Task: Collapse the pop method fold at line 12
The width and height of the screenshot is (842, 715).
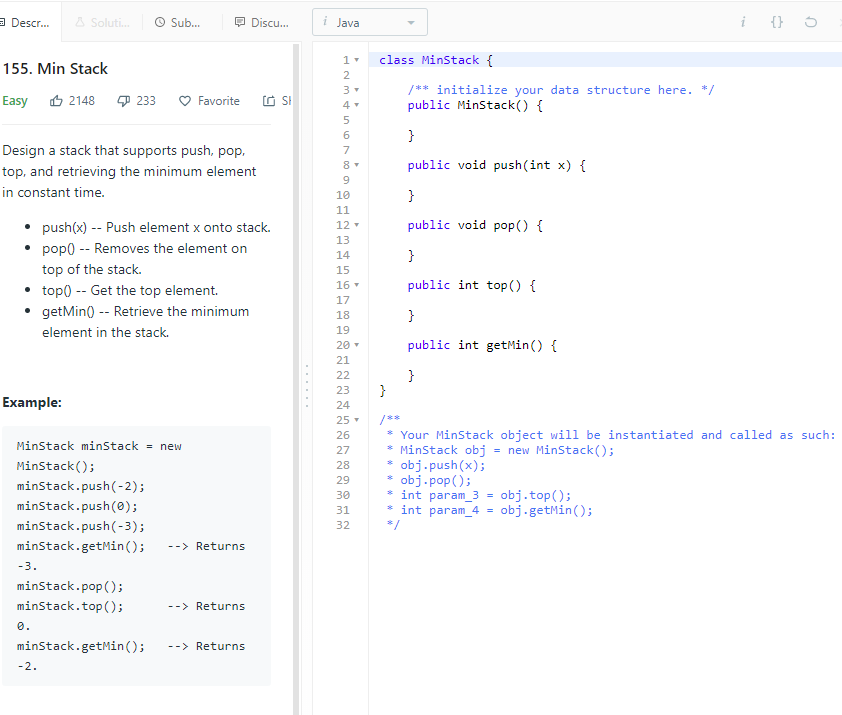Action: pyautogui.click(x=357, y=225)
